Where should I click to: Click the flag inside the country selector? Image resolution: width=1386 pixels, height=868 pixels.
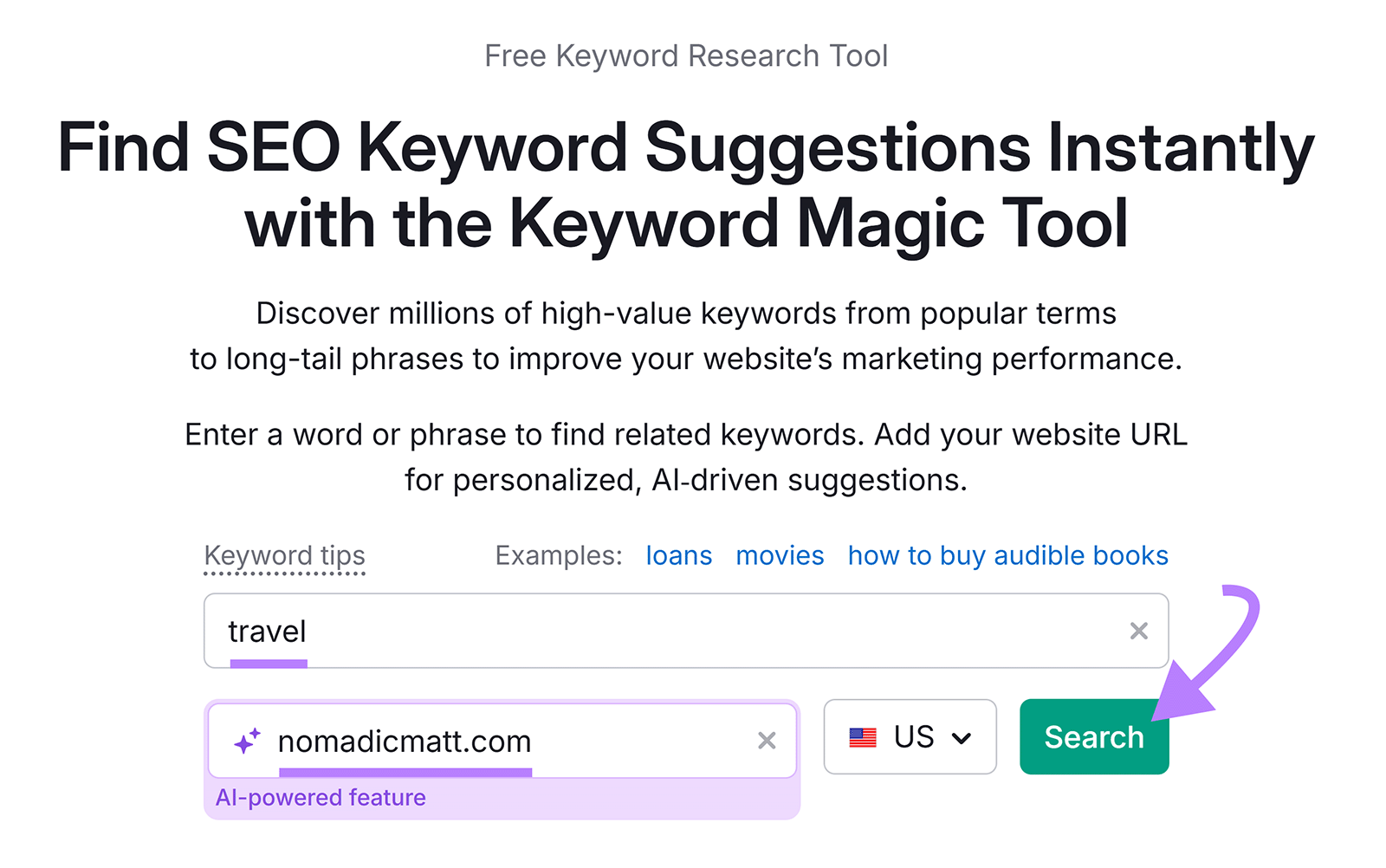(864, 737)
